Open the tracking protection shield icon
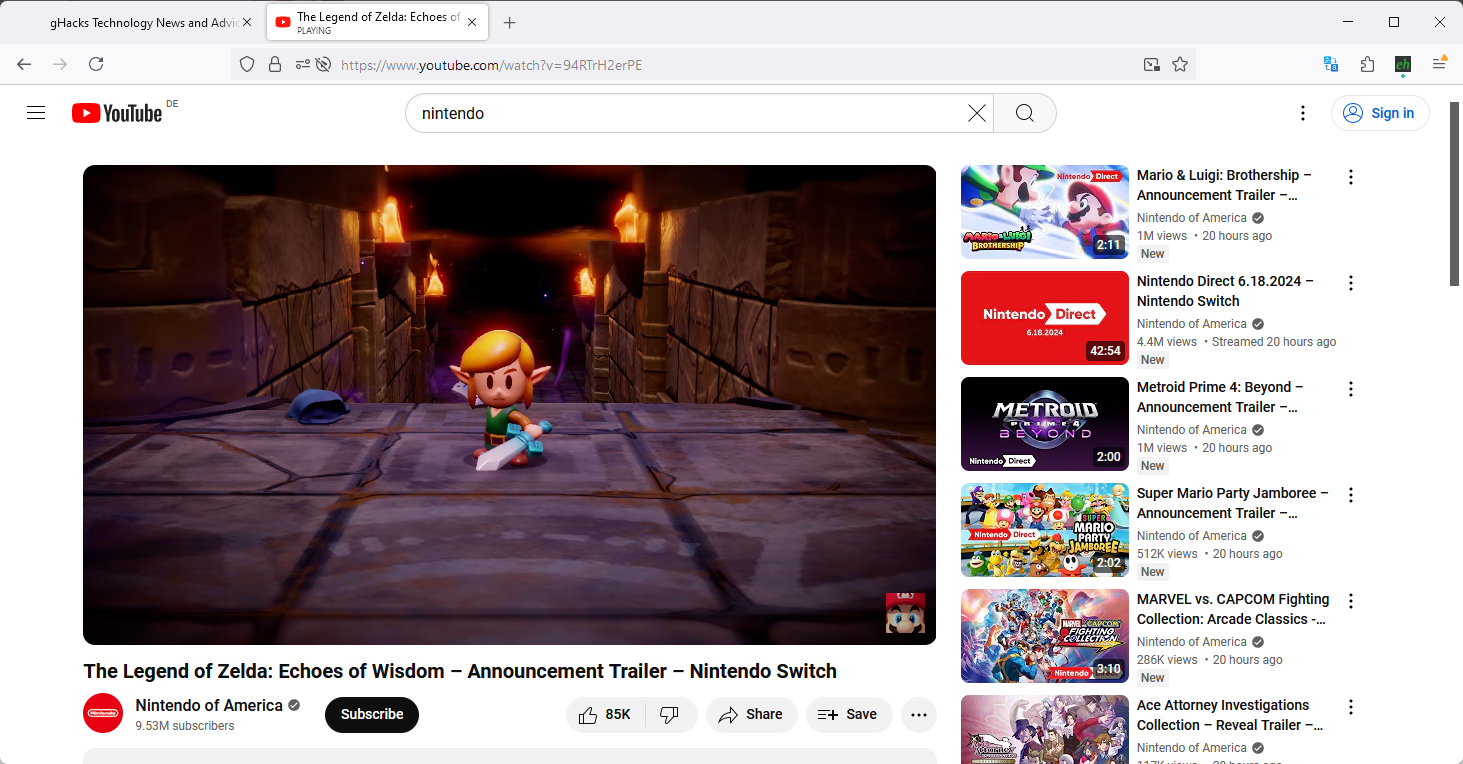Viewport: 1463px width, 764px height. pyautogui.click(x=247, y=64)
